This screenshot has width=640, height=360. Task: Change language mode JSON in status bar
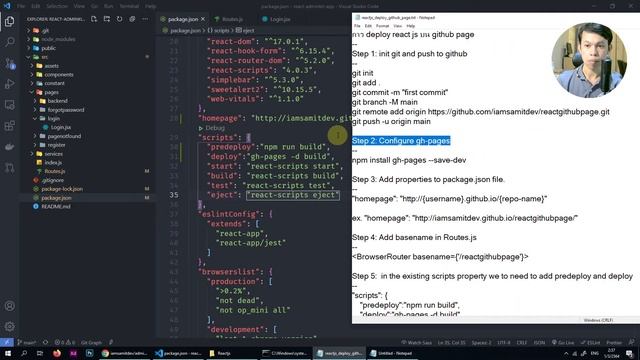coord(539,342)
